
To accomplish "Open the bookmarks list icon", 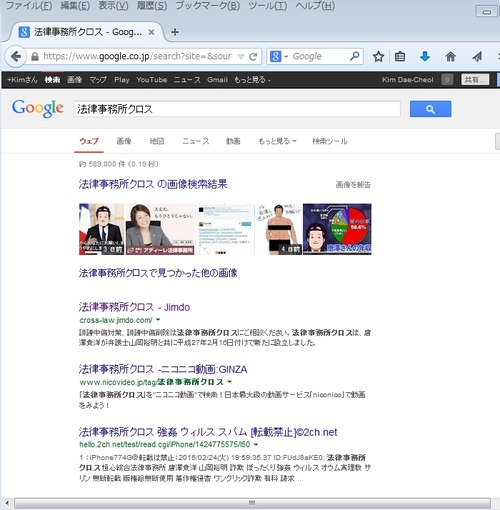I will (400, 56).
